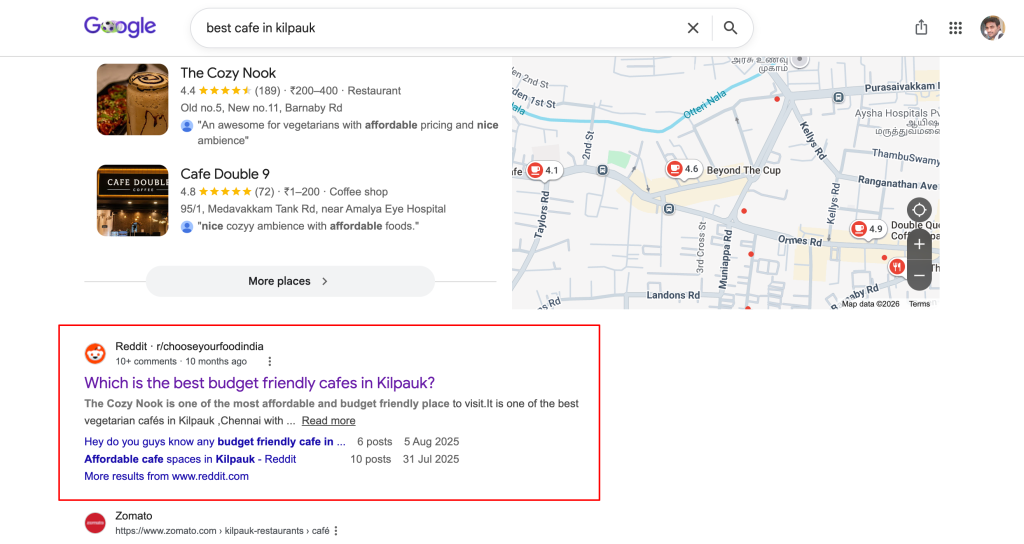Click Landons Rd map label

(673, 295)
